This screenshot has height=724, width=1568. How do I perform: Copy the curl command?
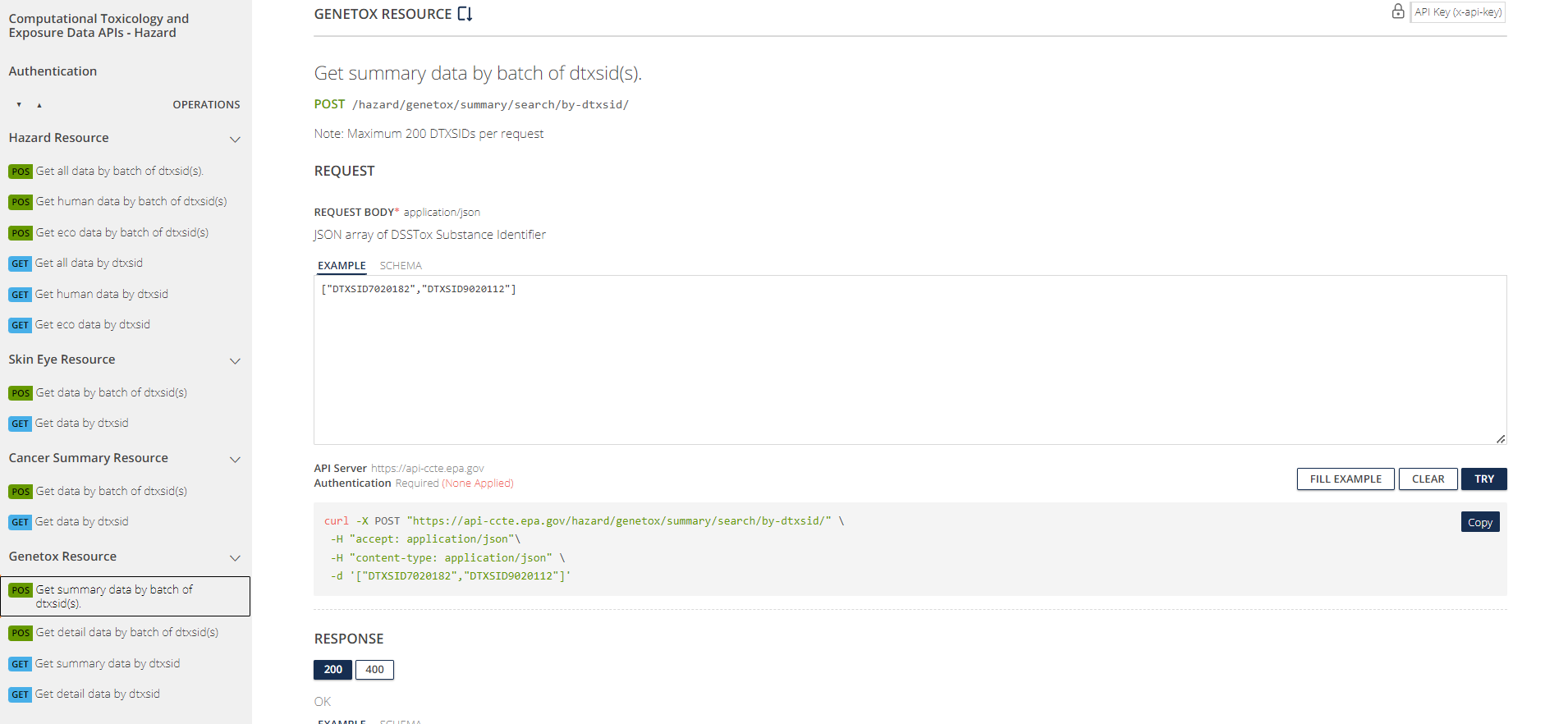pos(1479,522)
